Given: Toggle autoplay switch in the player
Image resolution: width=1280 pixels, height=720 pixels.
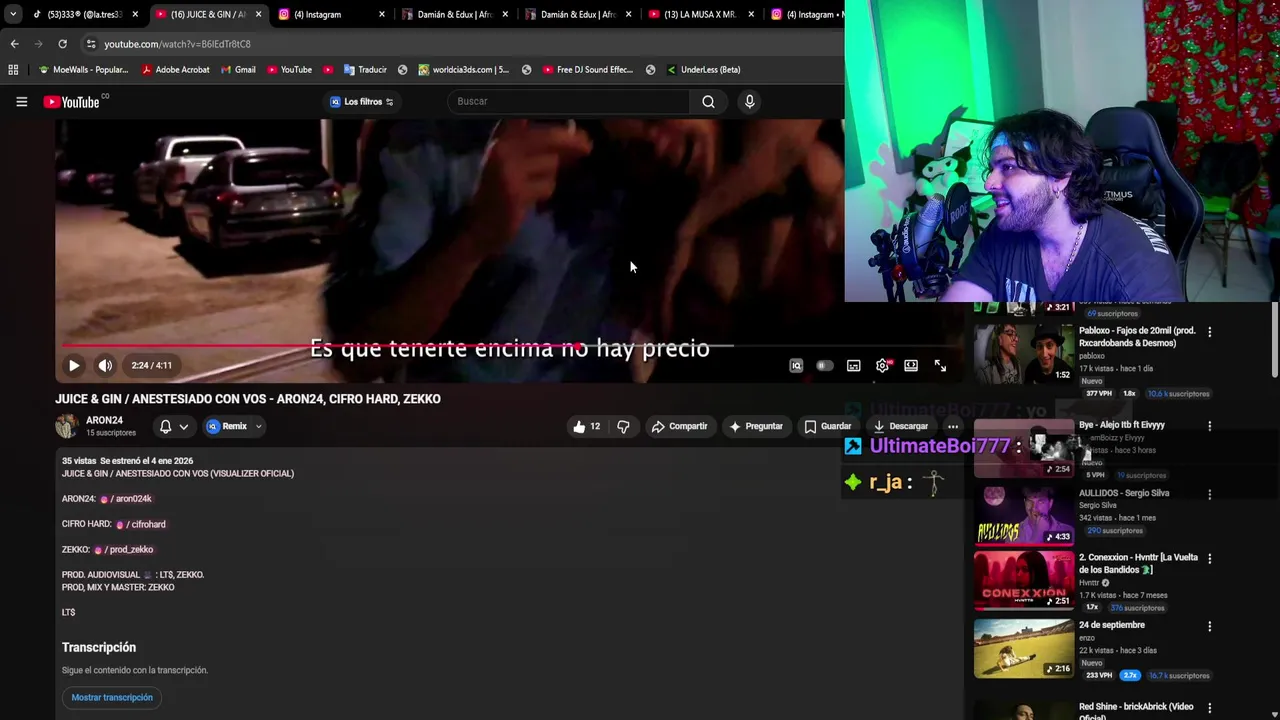Looking at the screenshot, I should (824, 366).
